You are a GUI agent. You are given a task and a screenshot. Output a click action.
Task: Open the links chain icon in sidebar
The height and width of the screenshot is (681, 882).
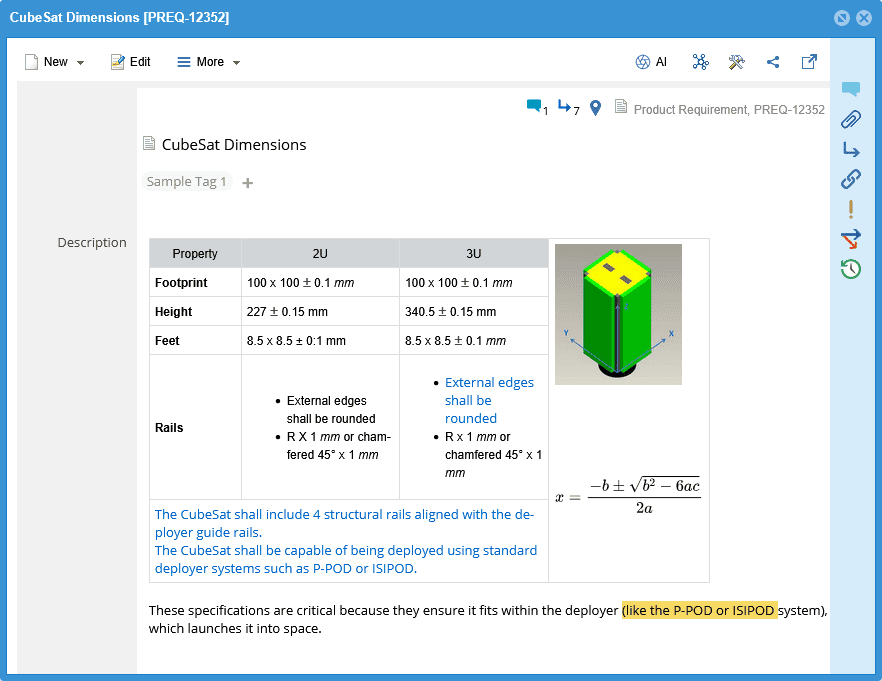(851, 179)
